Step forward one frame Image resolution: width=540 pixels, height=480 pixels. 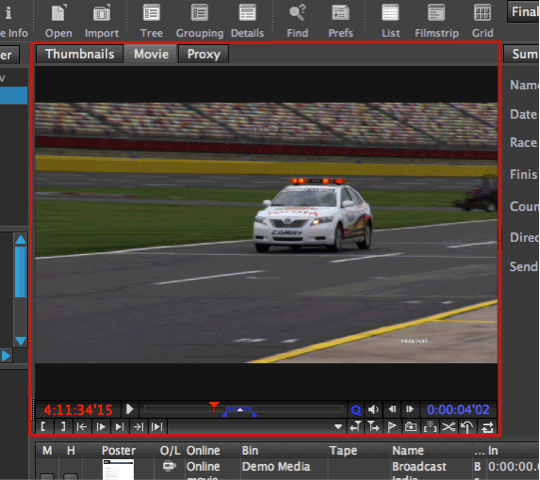click(409, 409)
